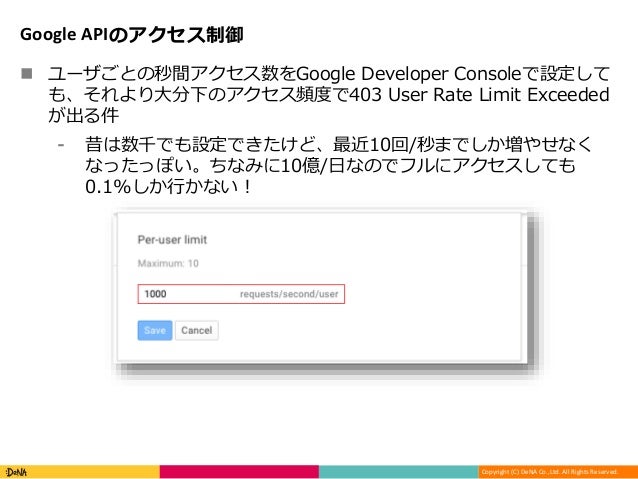Select the 'Per-user limit' heading text
Viewport: 638px width, 479px height.
(172, 239)
